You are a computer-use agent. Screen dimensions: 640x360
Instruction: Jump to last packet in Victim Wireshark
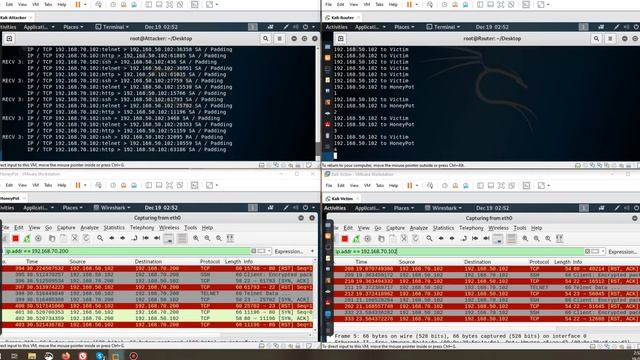pyautogui.click(x=487, y=239)
